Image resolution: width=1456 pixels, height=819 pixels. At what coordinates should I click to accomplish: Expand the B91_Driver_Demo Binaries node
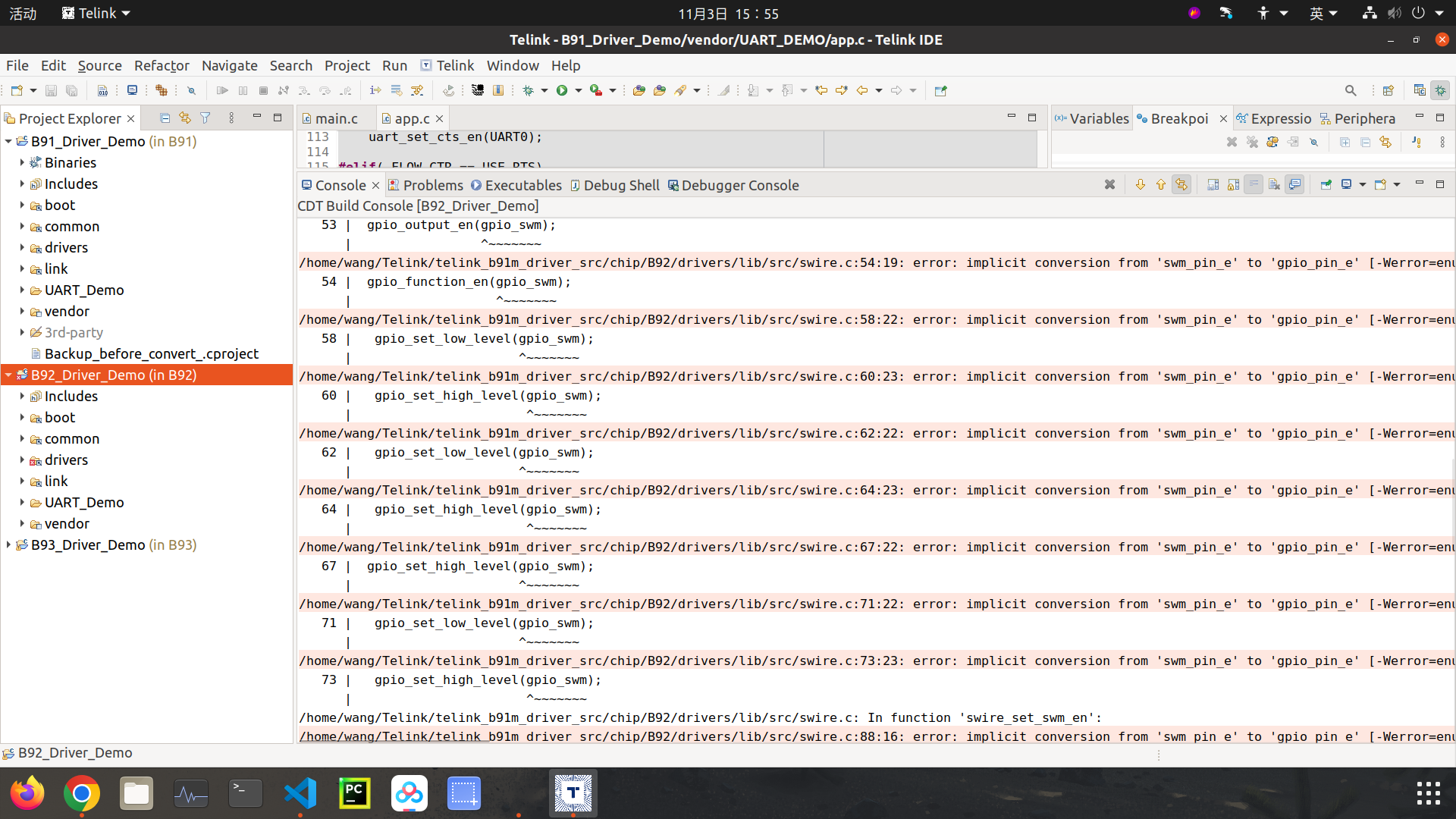(22, 162)
